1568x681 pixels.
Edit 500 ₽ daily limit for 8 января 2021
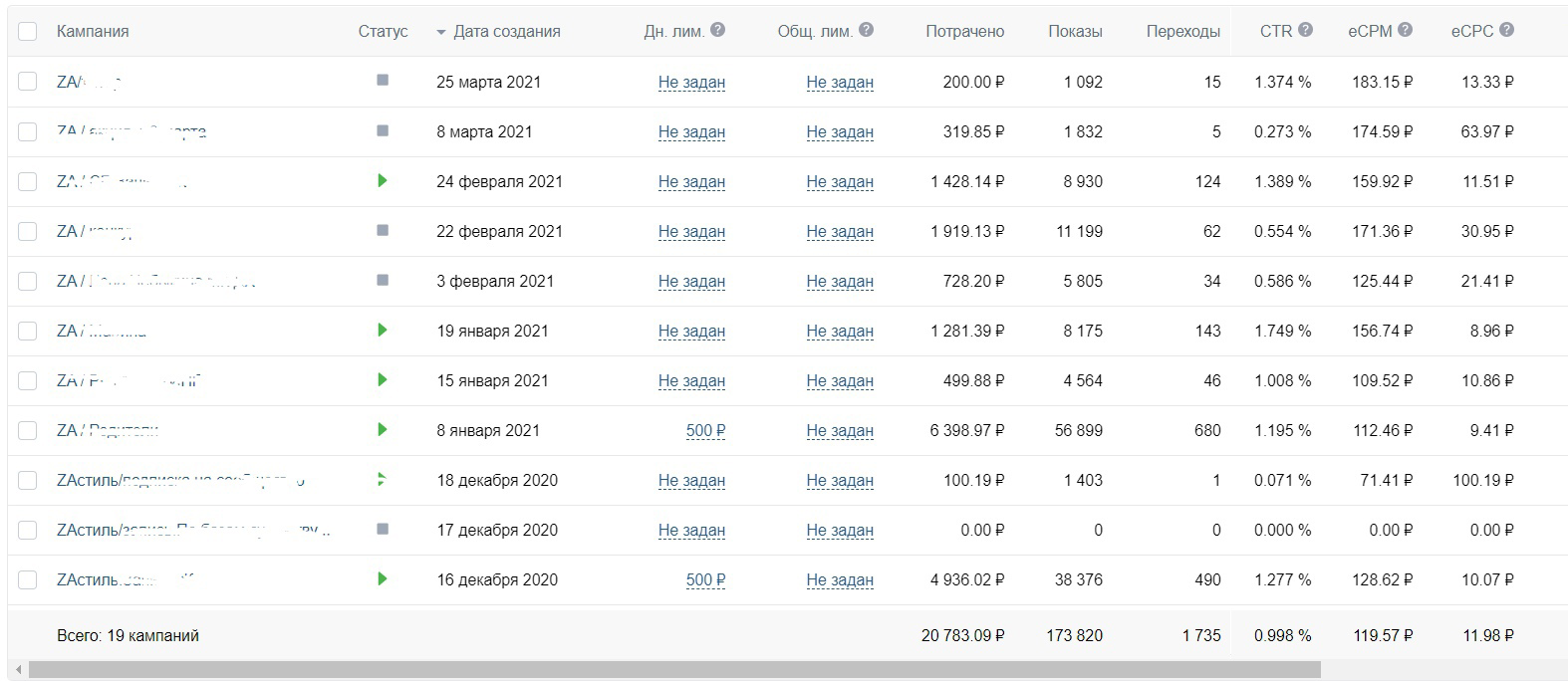point(705,430)
